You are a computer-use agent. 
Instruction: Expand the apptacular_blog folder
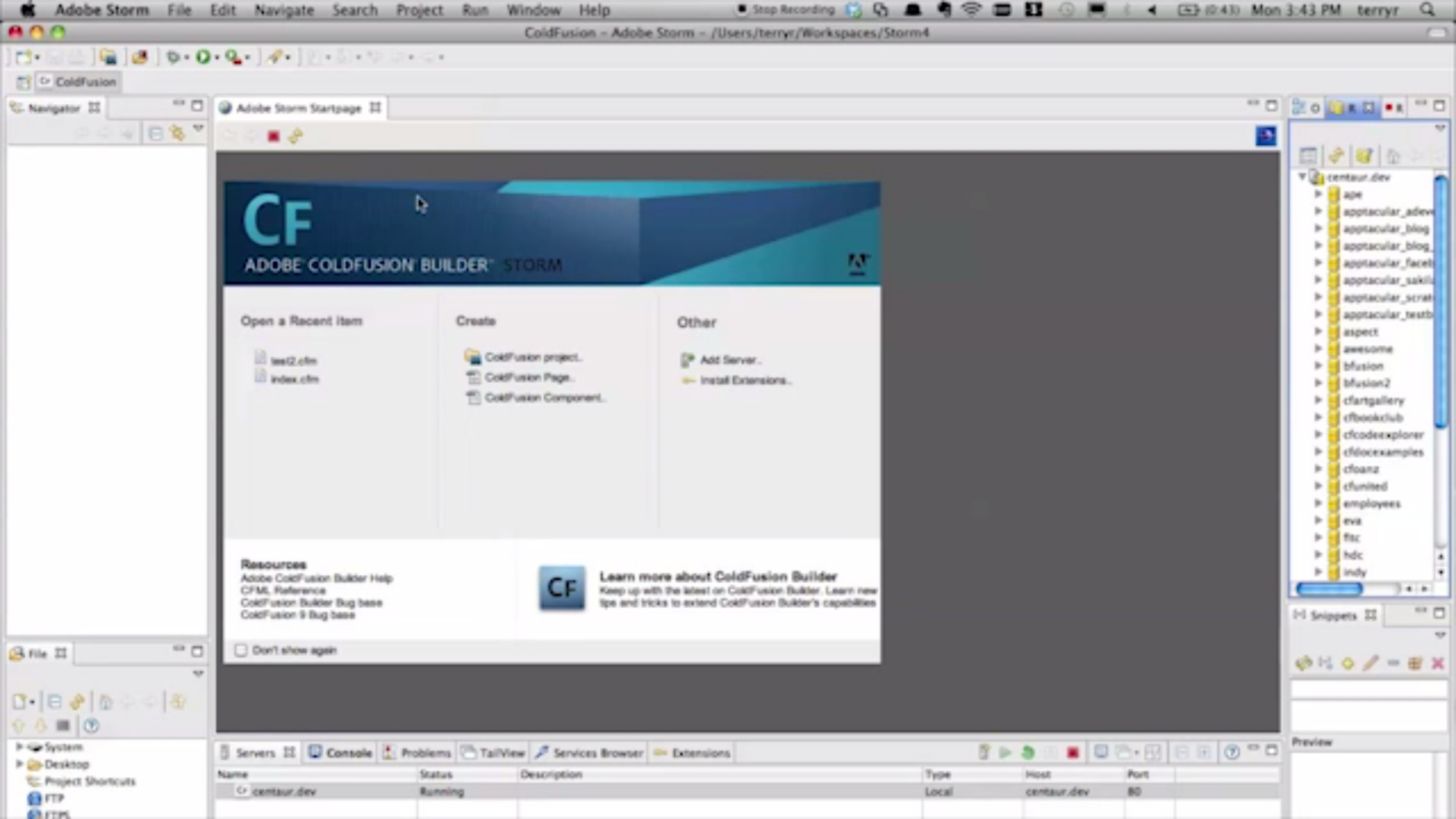[1318, 228]
